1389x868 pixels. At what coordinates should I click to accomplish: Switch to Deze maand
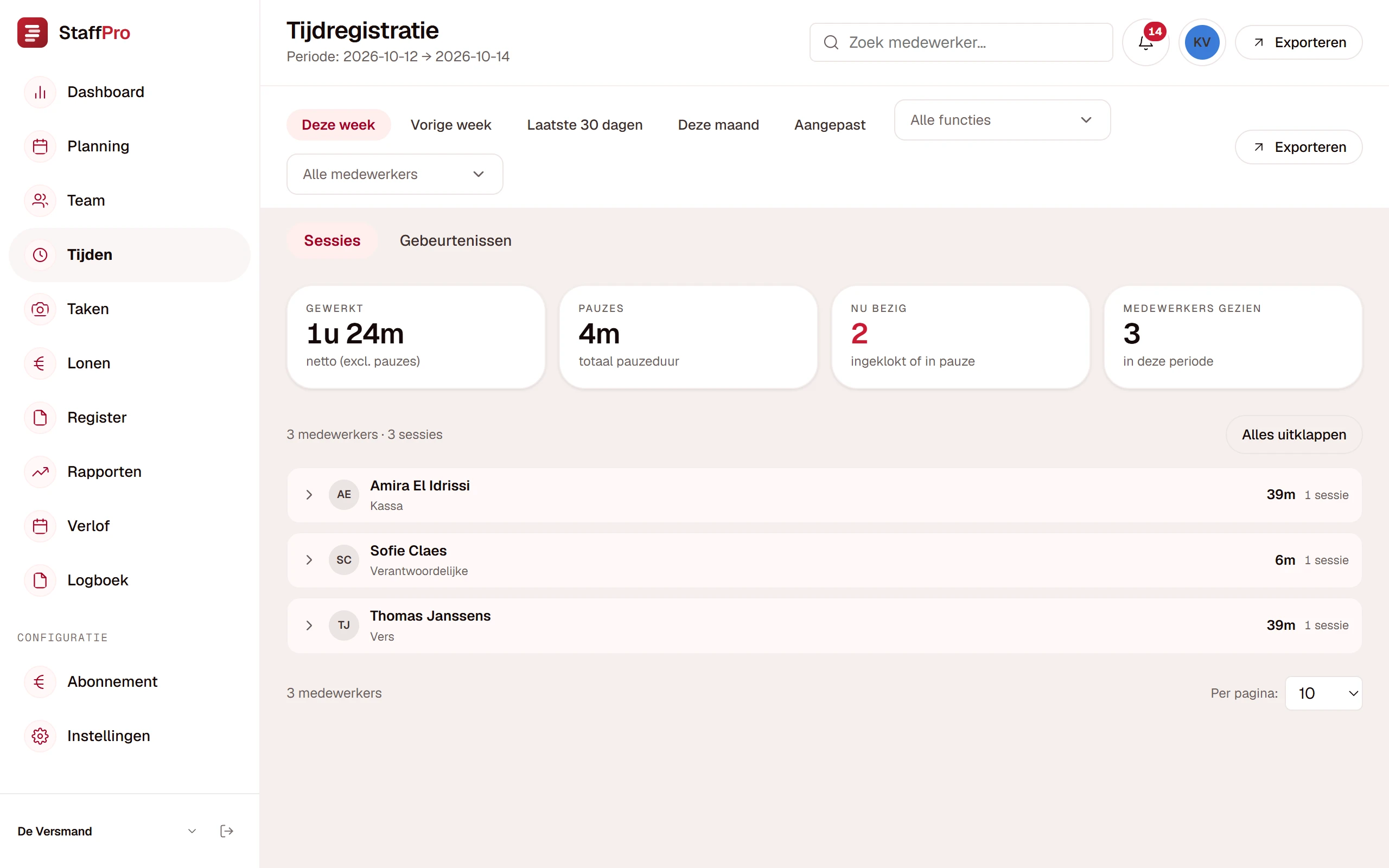tap(718, 125)
